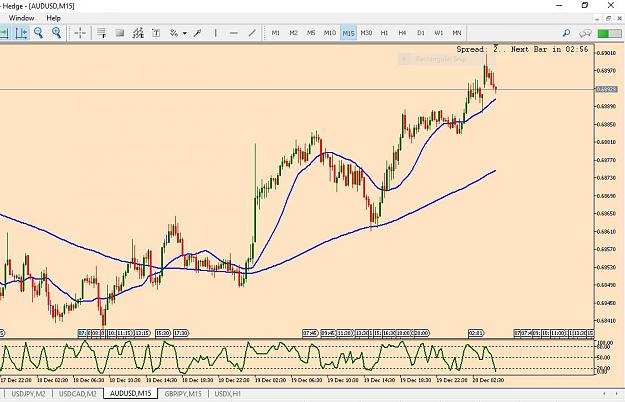Switch to the M30 timeframe
Image resolution: width=625 pixels, height=402 pixels.
pos(366,33)
